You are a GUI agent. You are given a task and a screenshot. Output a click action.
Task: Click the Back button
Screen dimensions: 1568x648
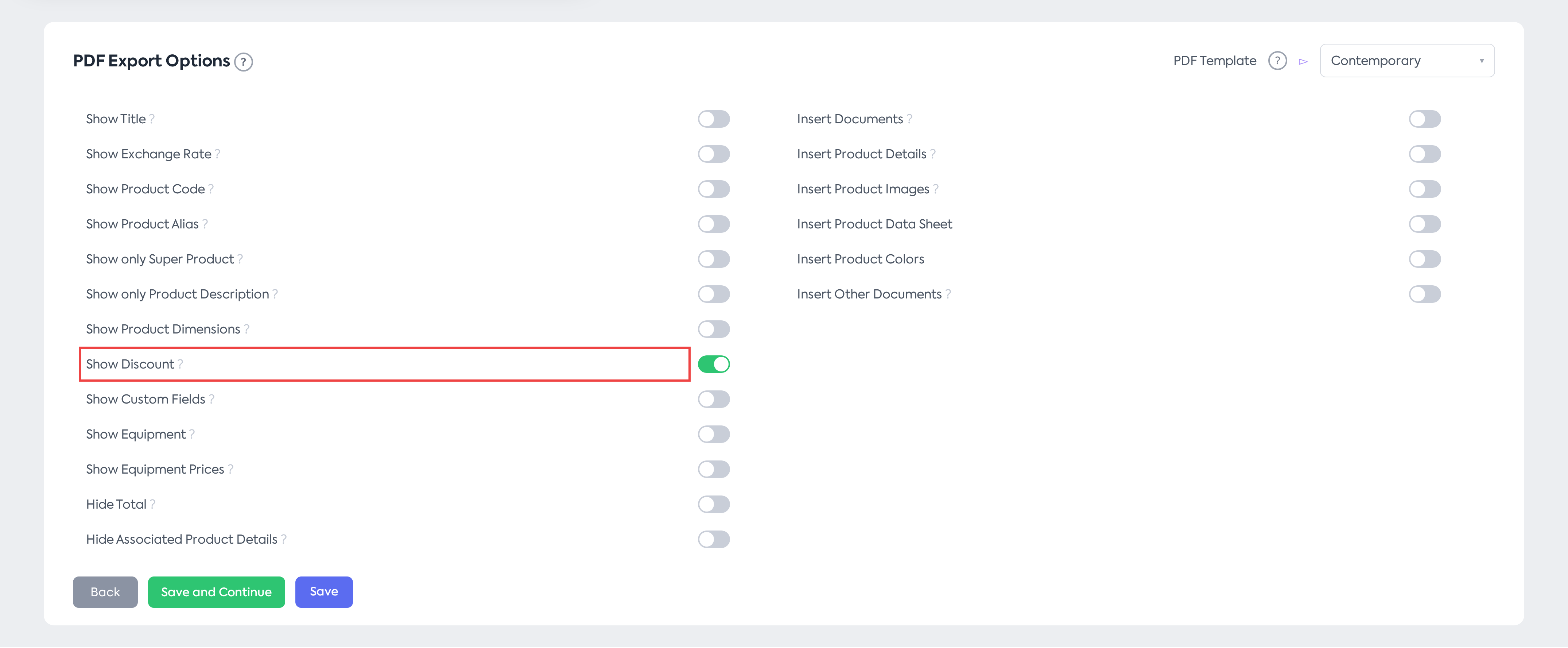[x=105, y=592]
